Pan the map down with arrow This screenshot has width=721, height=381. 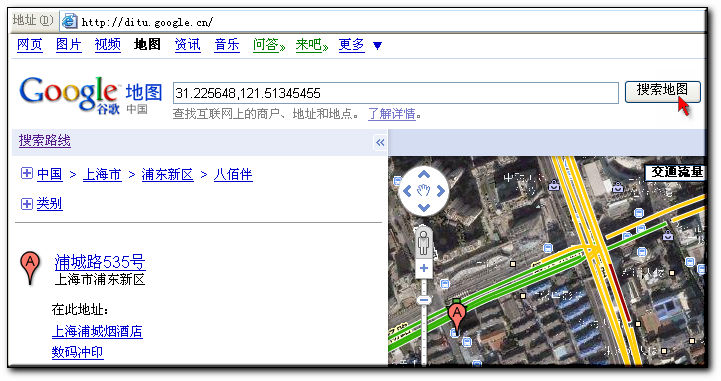click(424, 207)
